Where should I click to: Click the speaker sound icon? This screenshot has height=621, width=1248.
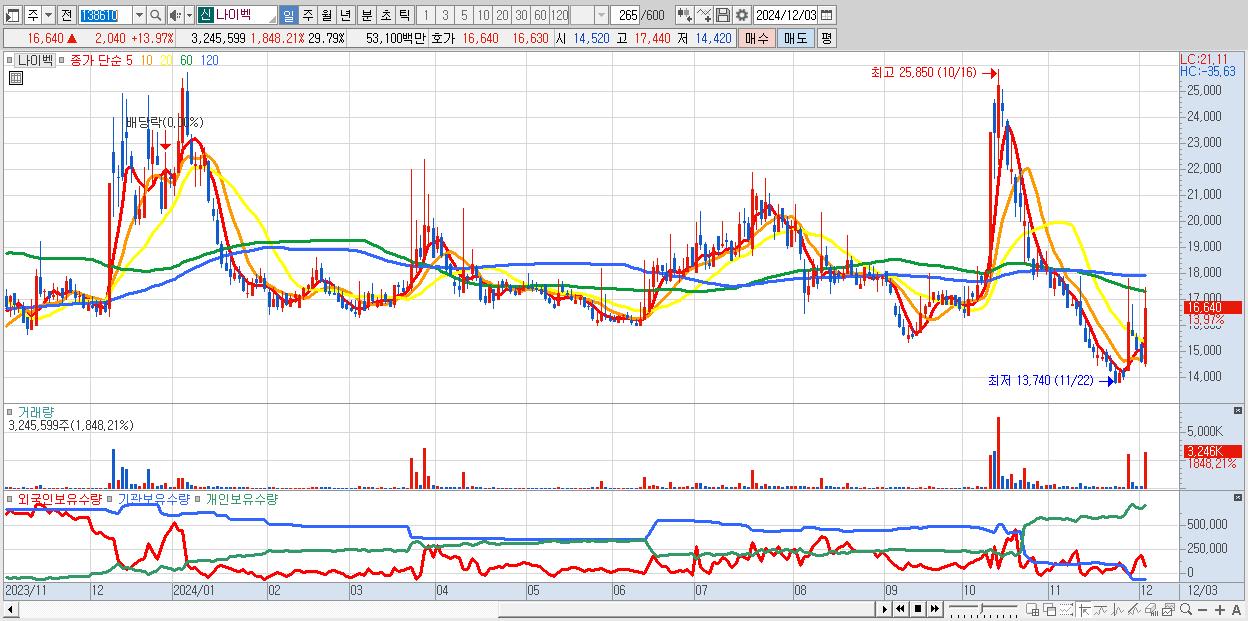(x=175, y=15)
